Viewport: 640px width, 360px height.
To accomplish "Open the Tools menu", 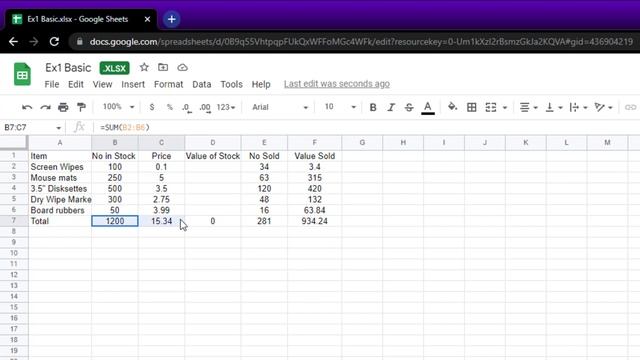I will point(231,84).
